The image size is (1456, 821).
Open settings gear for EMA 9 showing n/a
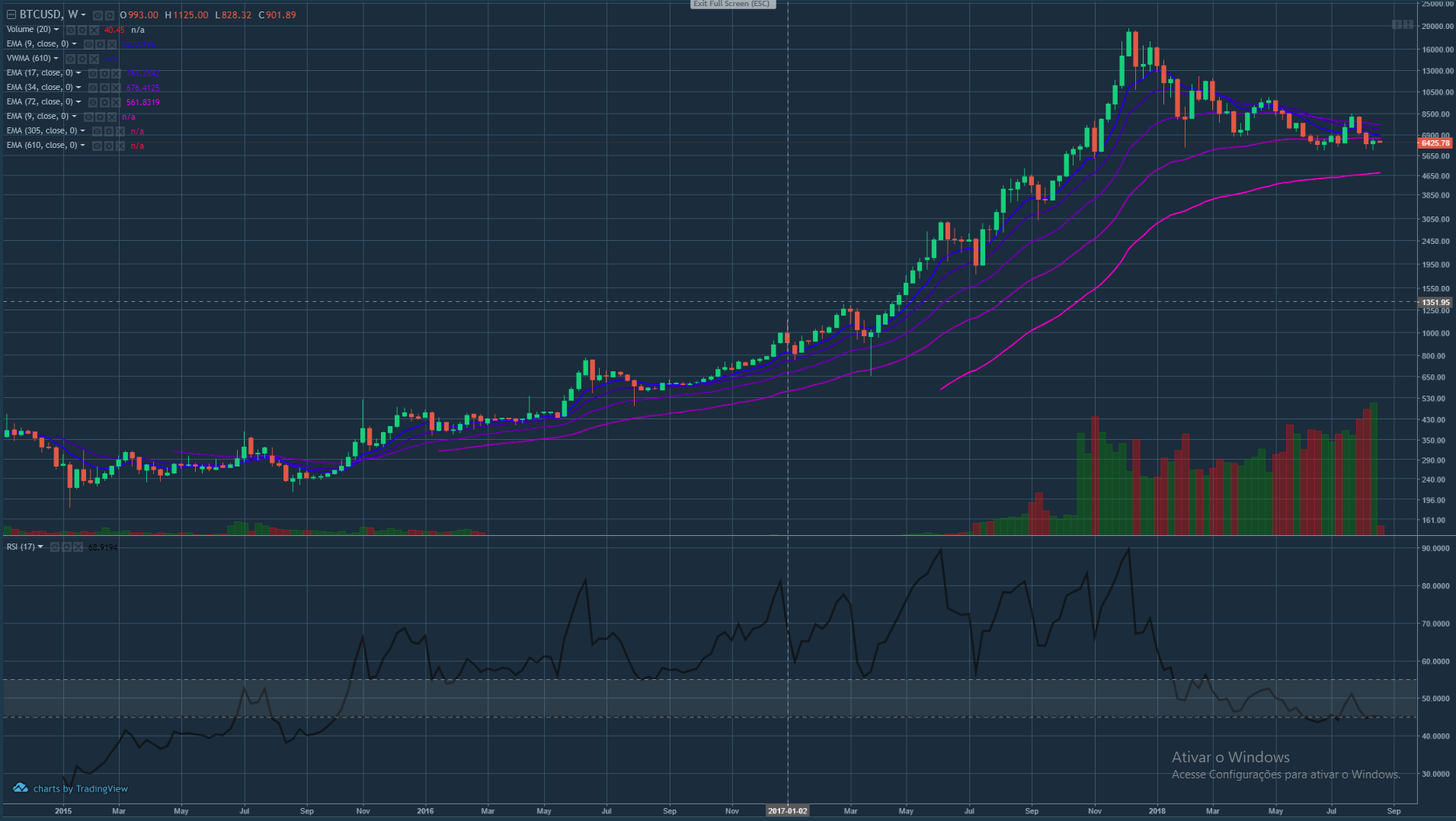coord(100,117)
